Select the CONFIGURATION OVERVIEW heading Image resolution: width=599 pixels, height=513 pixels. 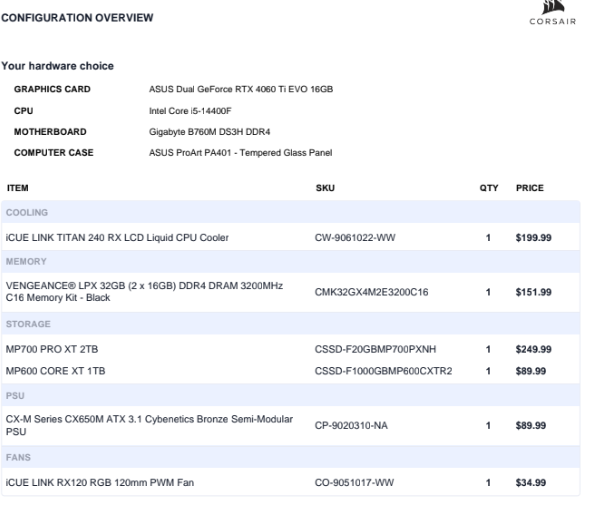click(77, 18)
